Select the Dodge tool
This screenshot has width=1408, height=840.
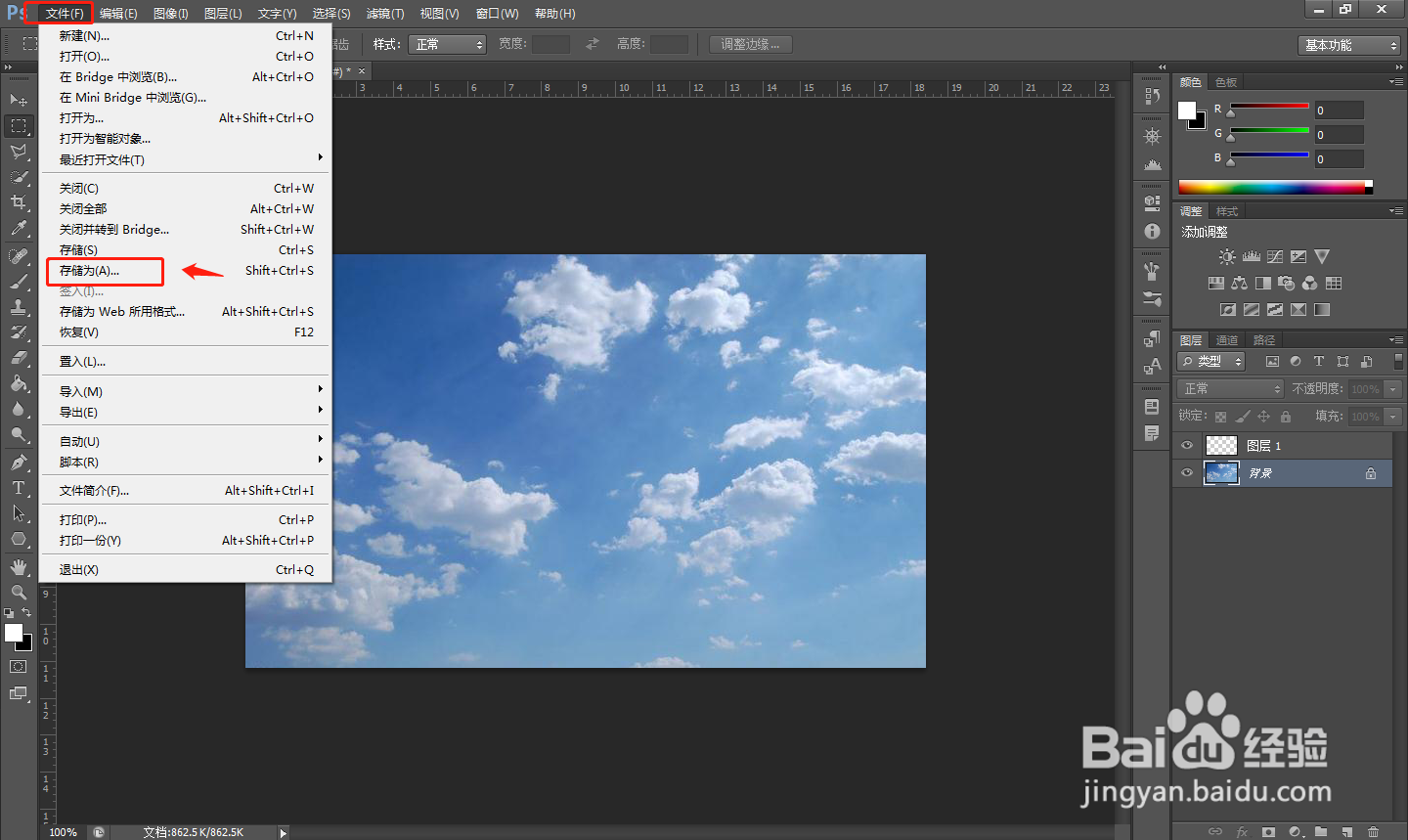[19, 434]
